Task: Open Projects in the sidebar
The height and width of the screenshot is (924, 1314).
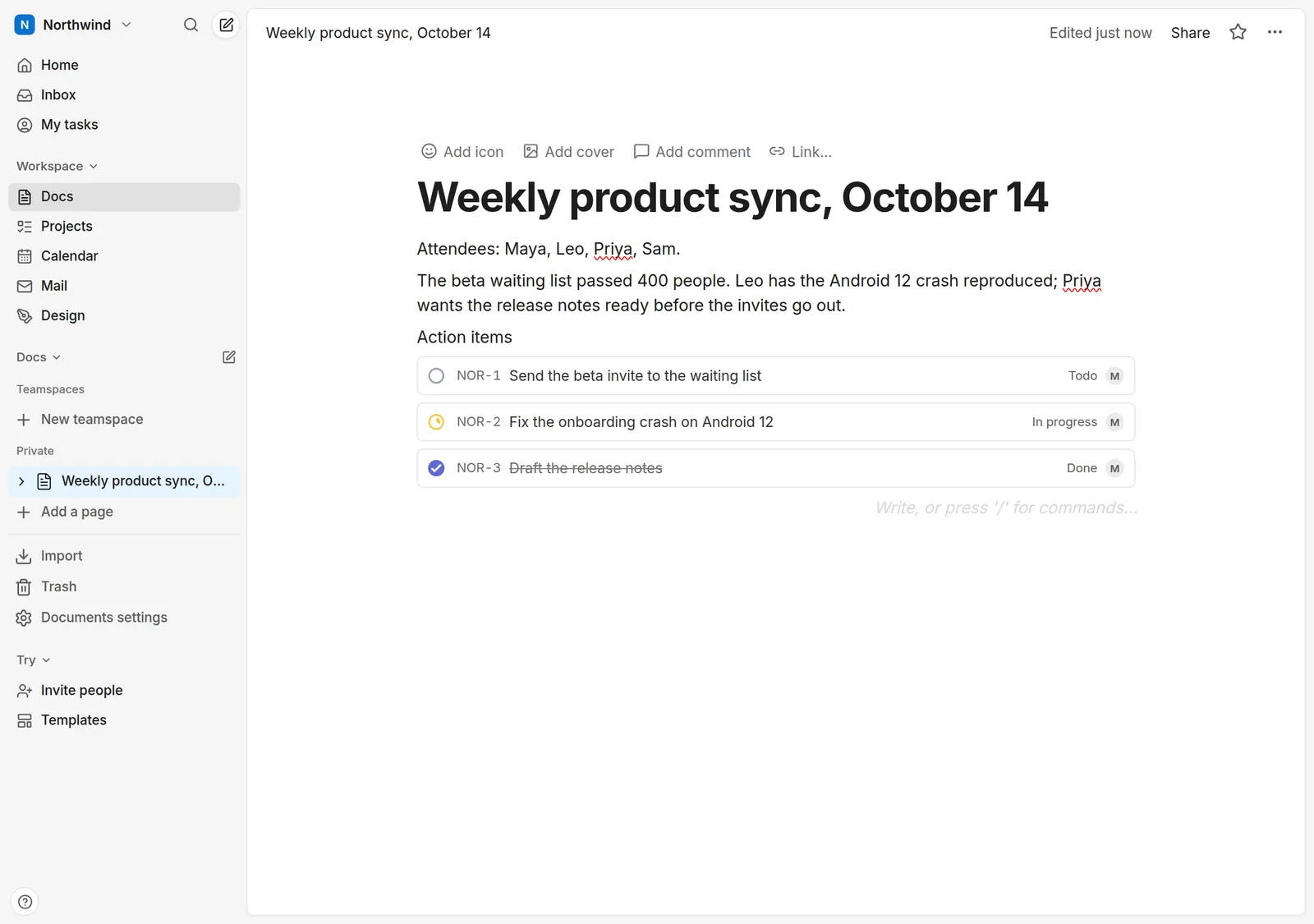Action: [x=124, y=227]
